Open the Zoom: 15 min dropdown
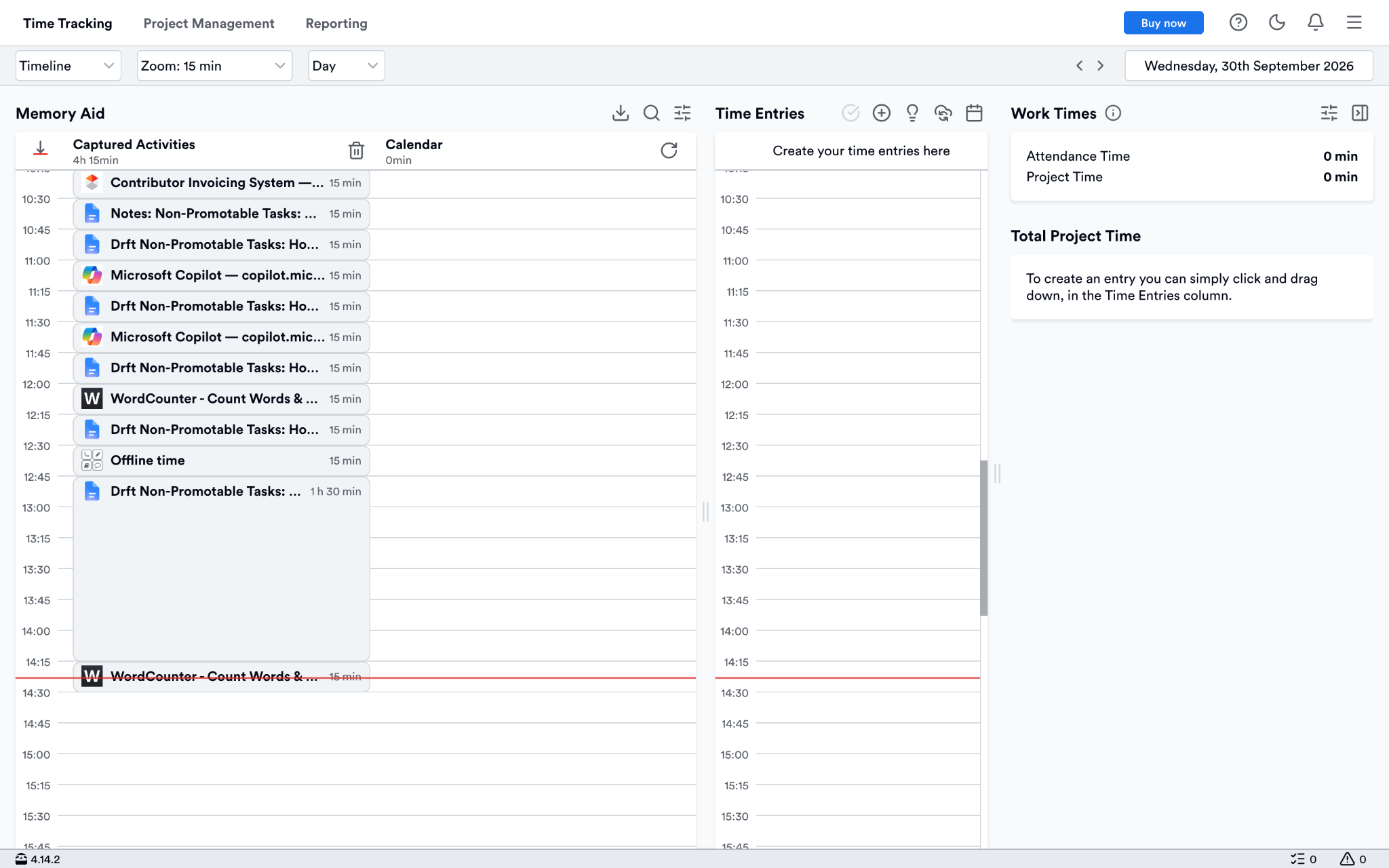 pyautogui.click(x=214, y=66)
